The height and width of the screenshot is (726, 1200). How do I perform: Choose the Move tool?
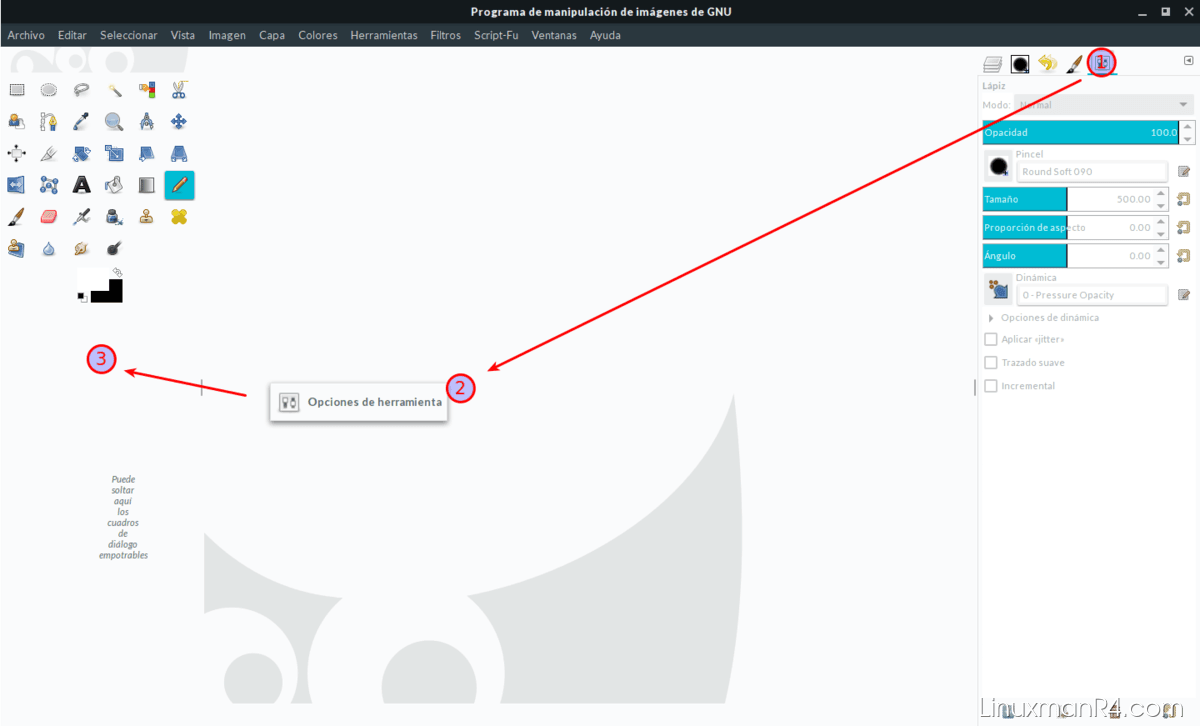tap(179, 122)
